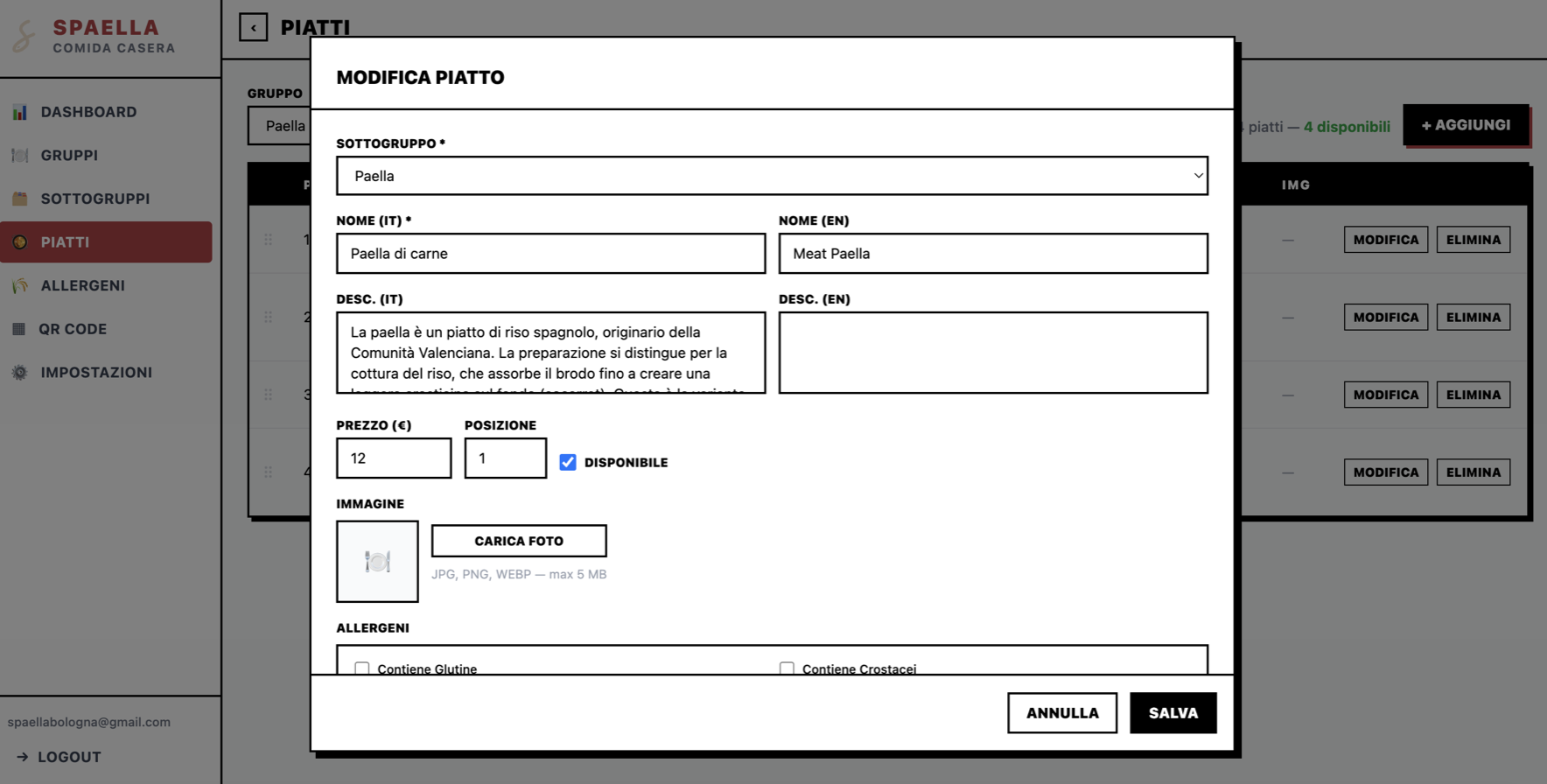
Task: Click the Spaella logo emblem
Action: [x=25, y=36]
